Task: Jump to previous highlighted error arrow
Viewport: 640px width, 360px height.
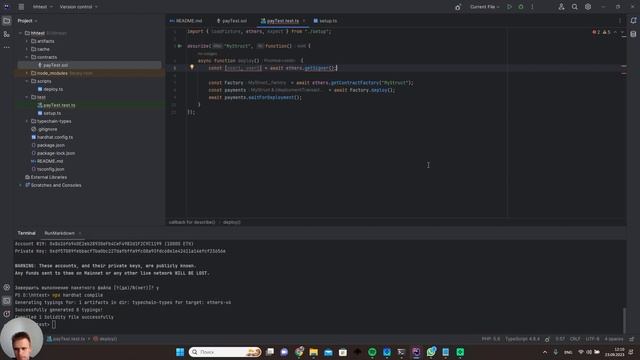Action: 615,32
